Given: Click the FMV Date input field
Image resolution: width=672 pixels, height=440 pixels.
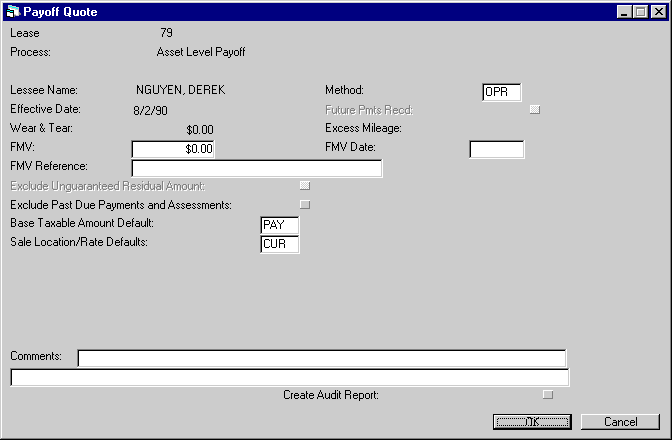Looking at the screenshot, I should pos(497,149).
